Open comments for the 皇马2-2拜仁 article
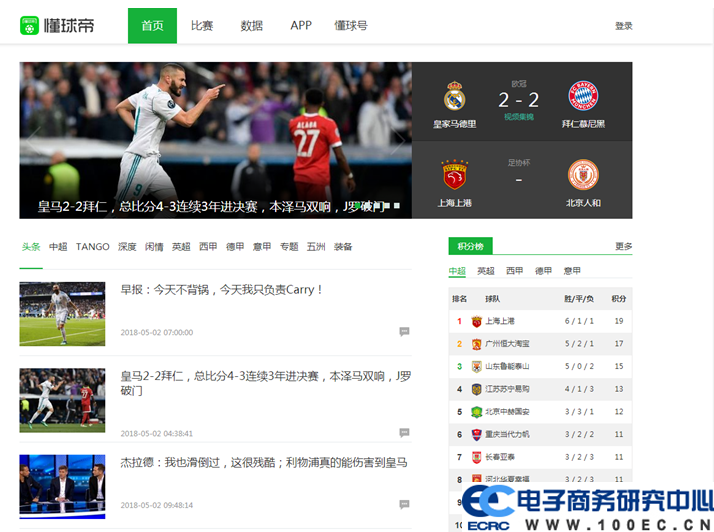The width and height of the screenshot is (714, 532). [404, 433]
